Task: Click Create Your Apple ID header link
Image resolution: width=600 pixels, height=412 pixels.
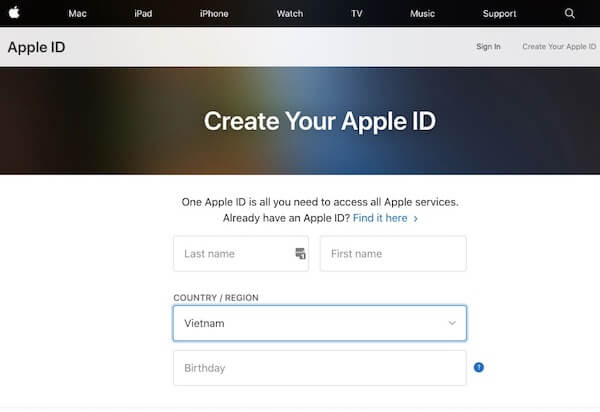Action: click(x=559, y=47)
